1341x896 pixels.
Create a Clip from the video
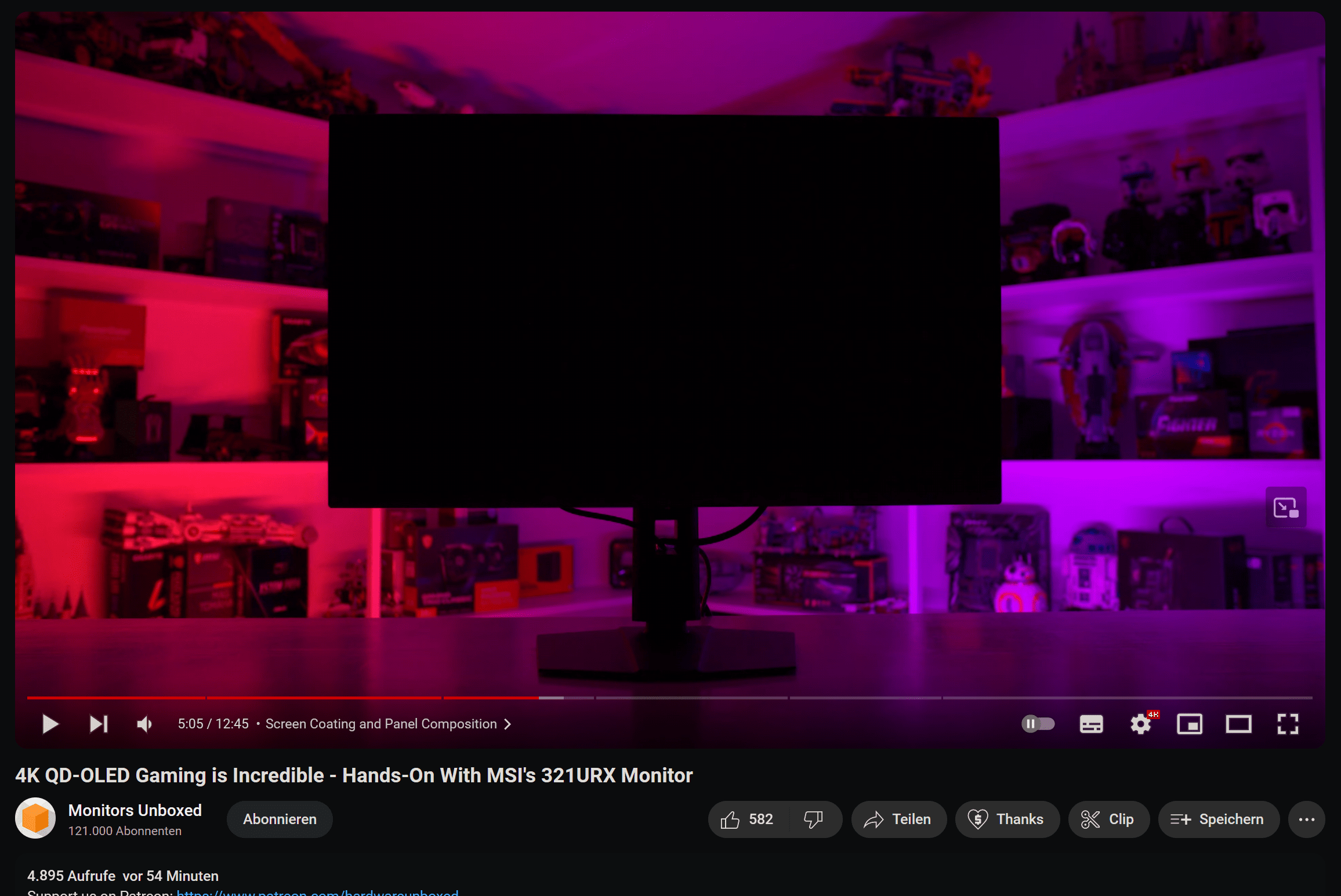coord(1108,819)
